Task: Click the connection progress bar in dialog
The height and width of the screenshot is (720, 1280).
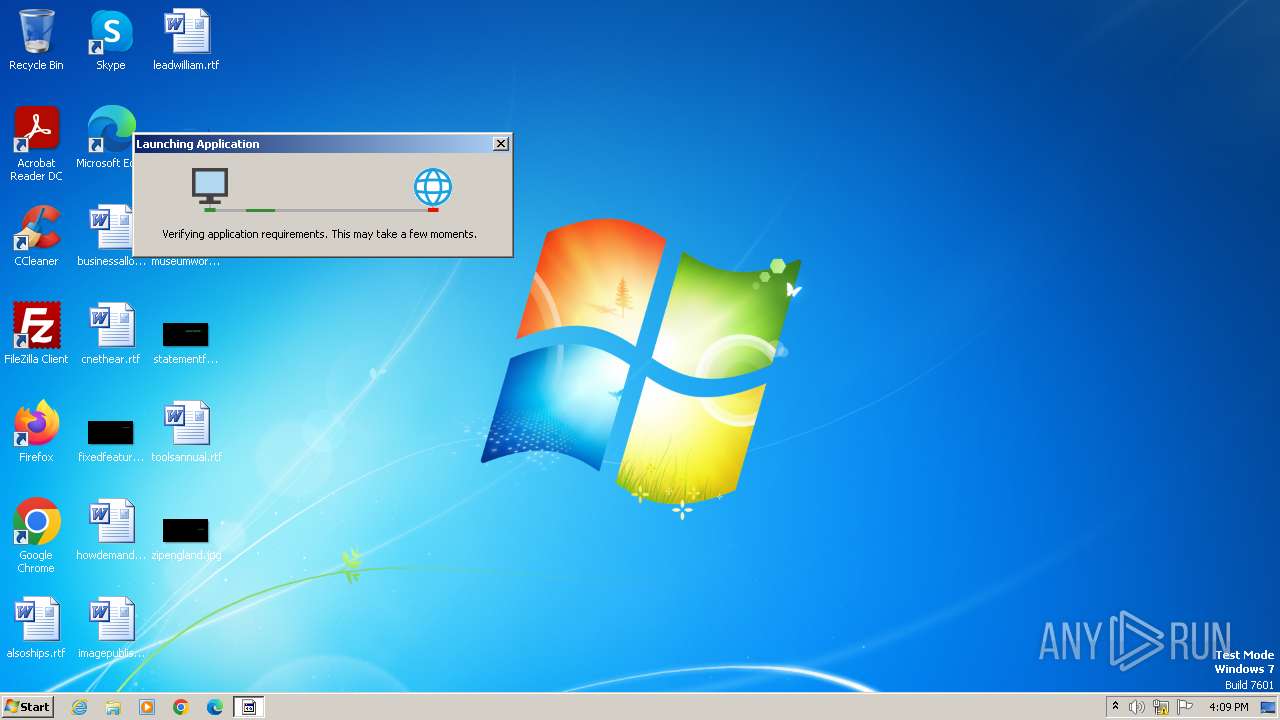Action: [321, 210]
